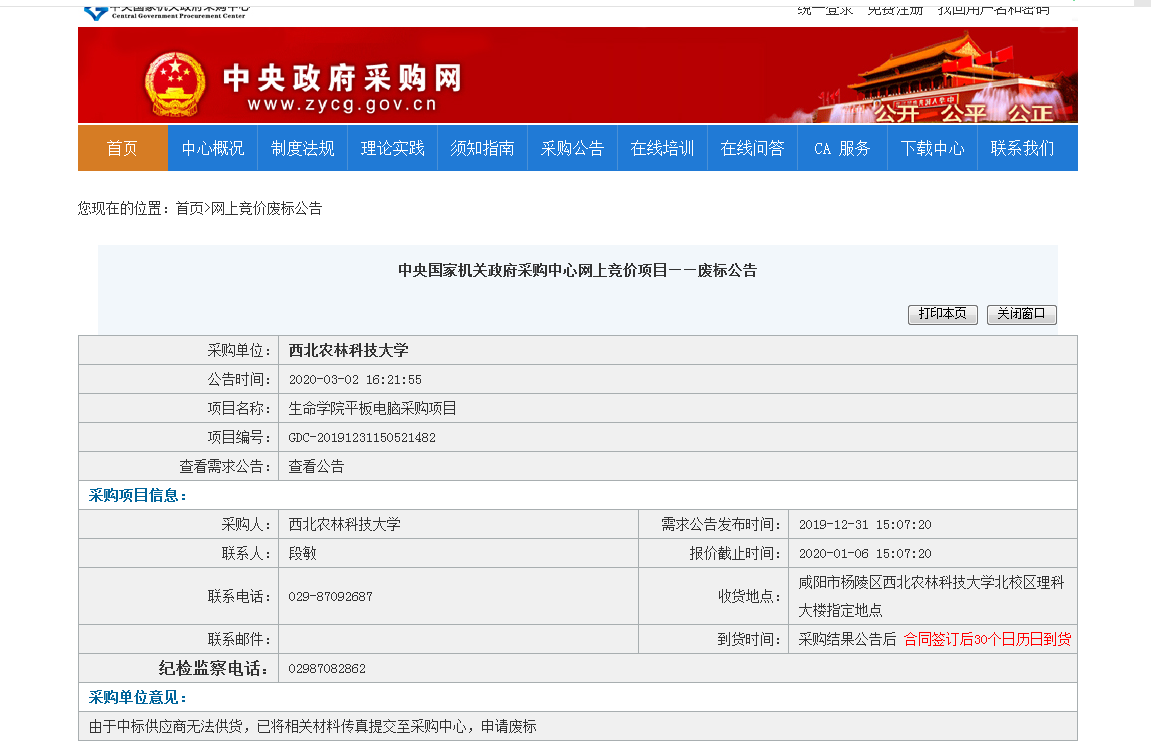Open 须知指南 navigation item
Viewport: 1151px width, 741px height.
coord(482,148)
